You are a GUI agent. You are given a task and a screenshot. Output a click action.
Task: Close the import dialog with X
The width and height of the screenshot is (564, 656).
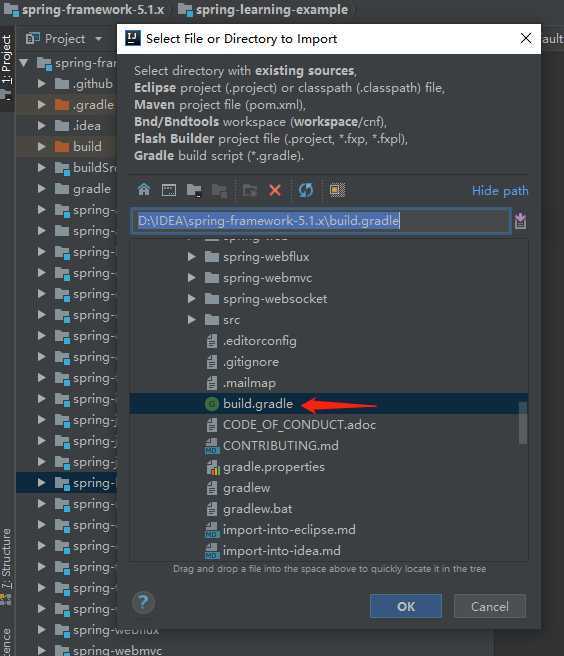[x=526, y=38]
